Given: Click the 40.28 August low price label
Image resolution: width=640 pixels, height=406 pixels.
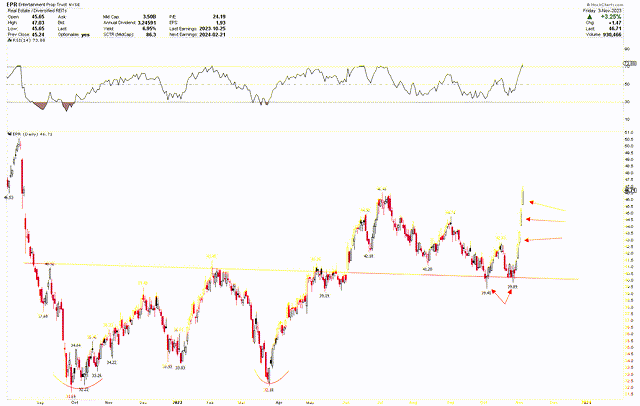Looking at the screenshot, I should (427, 269).
